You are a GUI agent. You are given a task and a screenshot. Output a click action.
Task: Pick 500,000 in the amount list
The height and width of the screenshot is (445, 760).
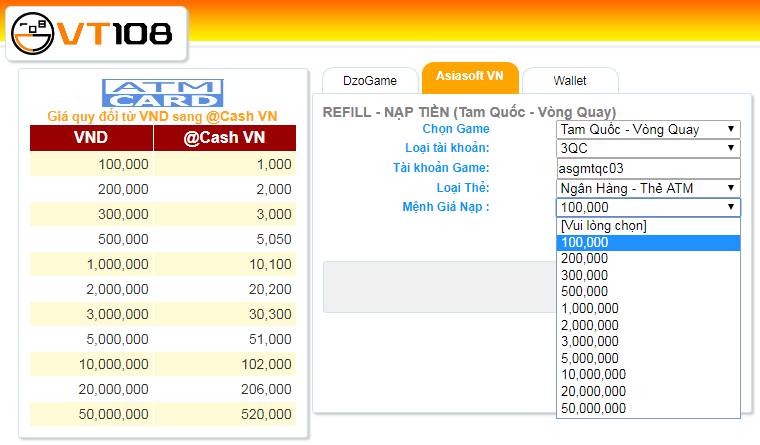click(648, 292)
